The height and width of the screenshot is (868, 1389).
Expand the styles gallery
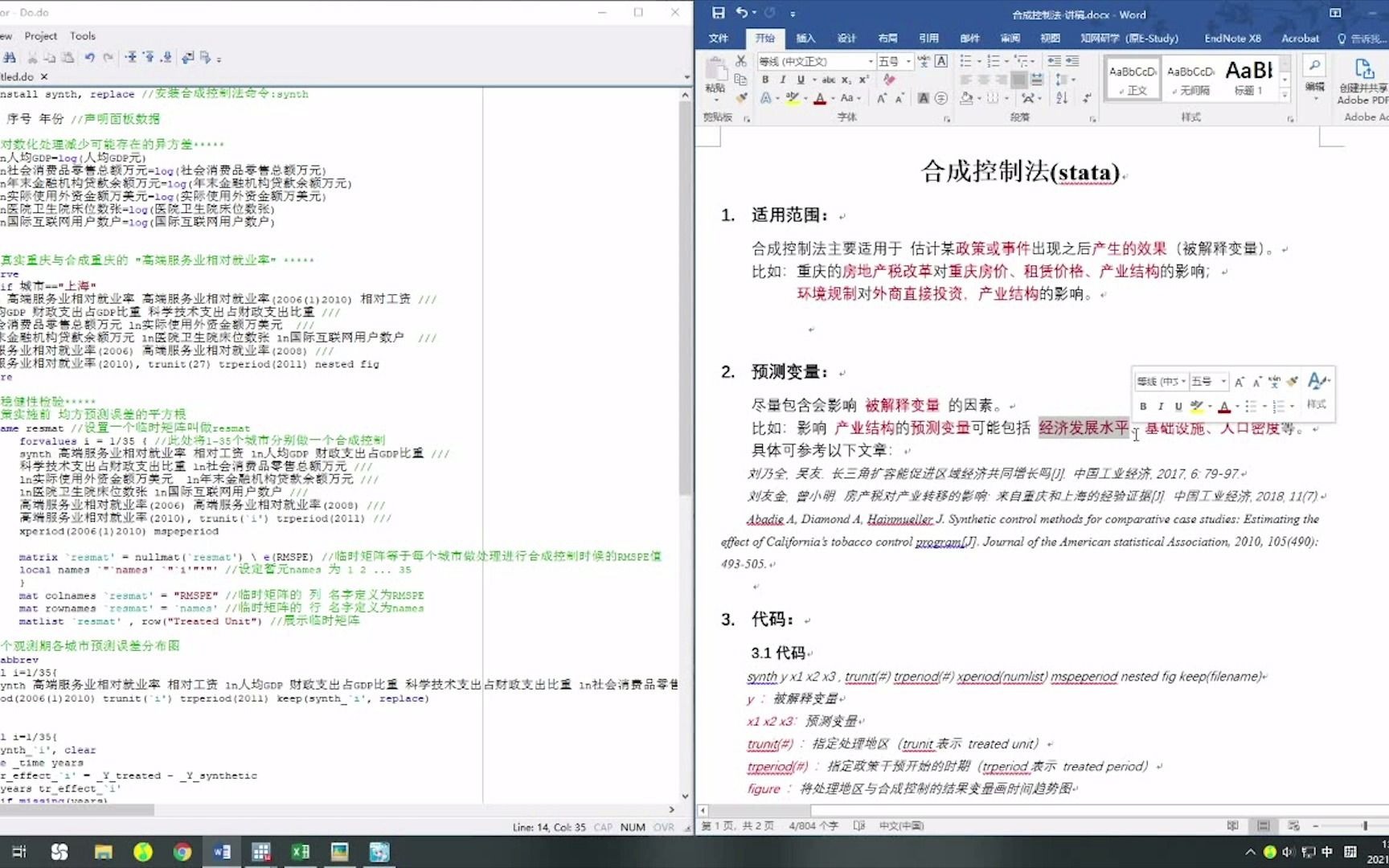[1285, 96]
